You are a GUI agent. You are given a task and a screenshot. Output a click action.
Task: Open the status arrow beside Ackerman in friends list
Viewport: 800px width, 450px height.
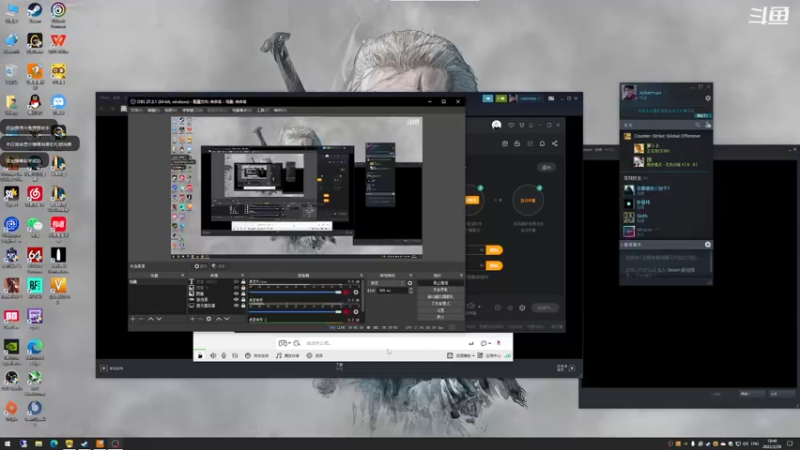pos(665,93)
